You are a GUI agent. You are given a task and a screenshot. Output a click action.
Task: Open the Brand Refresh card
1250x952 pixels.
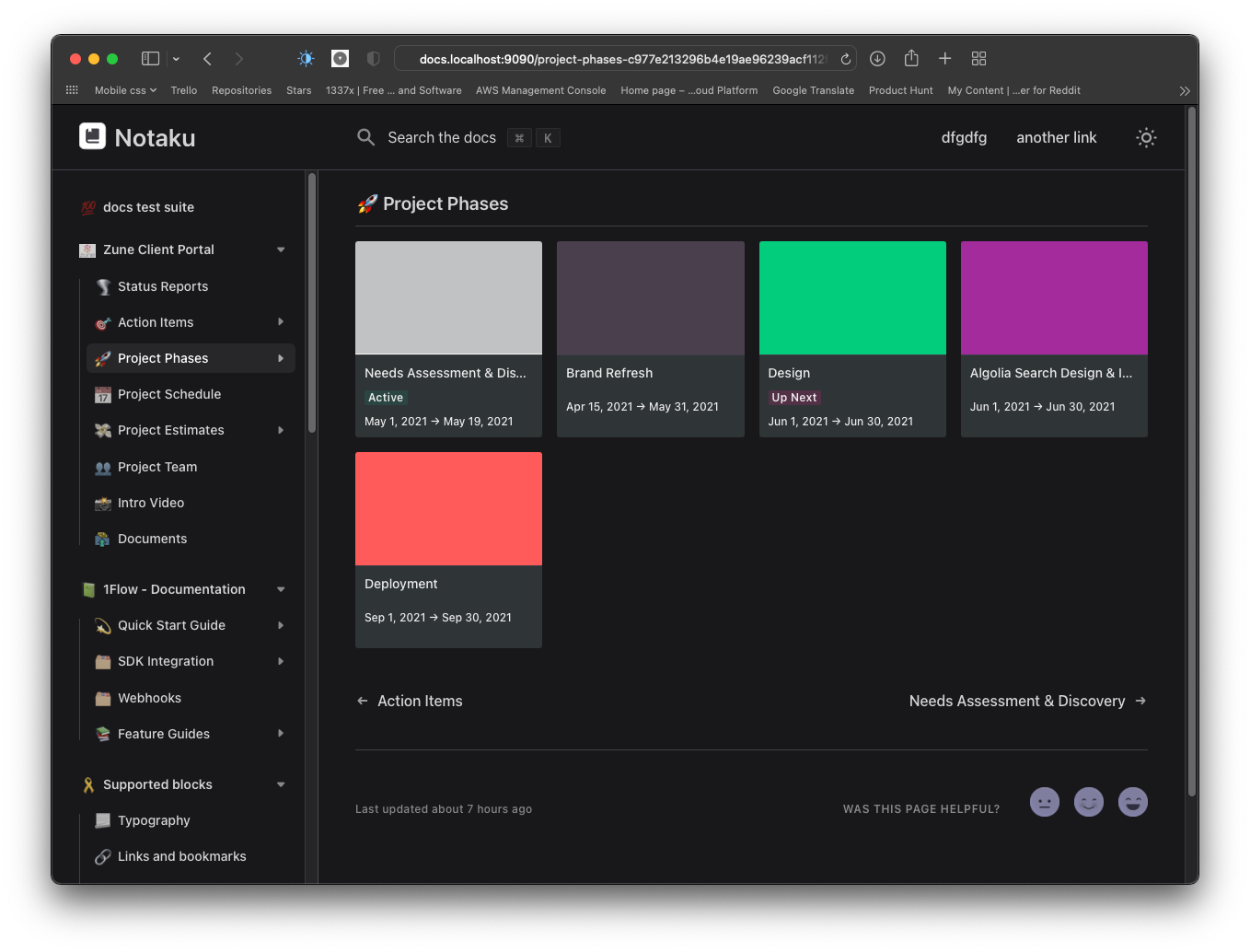tap(650, 339)
